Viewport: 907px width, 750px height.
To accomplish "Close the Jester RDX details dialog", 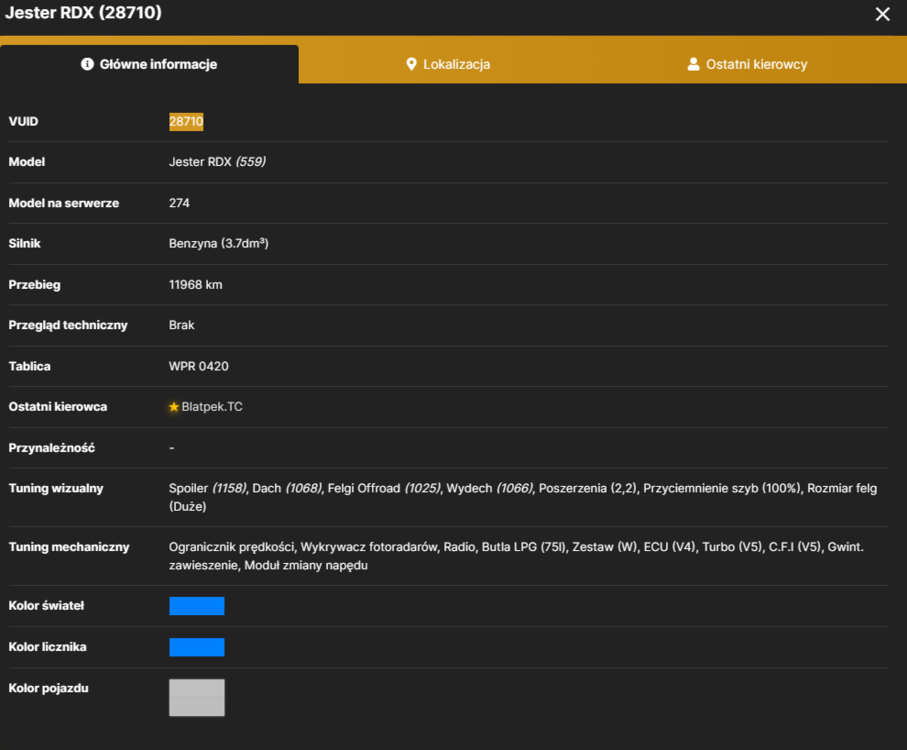I will click(882, 14).
